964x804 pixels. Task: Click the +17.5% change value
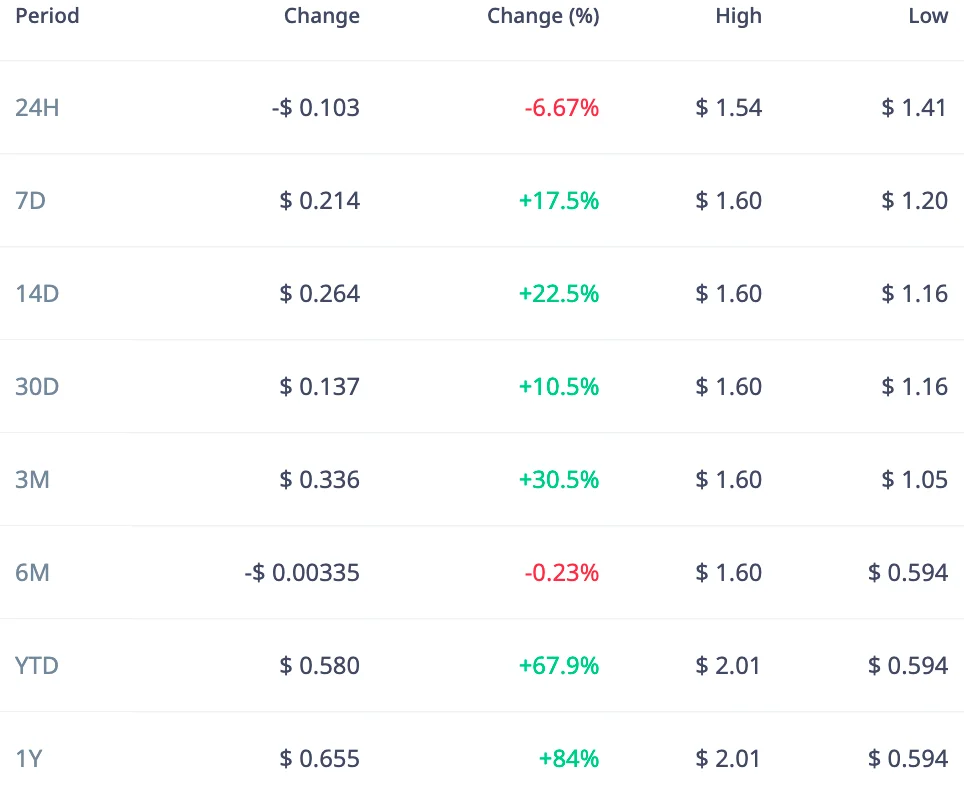[558, 201]
